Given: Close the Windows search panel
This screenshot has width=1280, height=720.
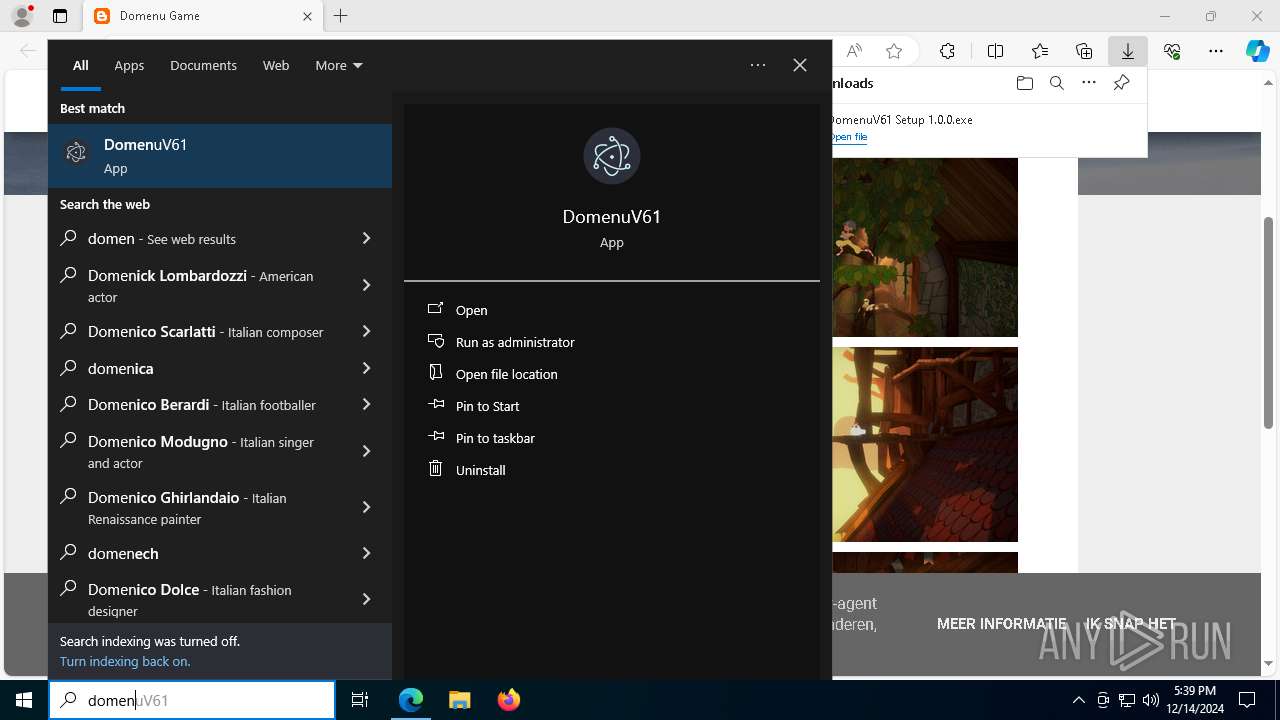Looking at the screenshot, I should tap(800, 65).
